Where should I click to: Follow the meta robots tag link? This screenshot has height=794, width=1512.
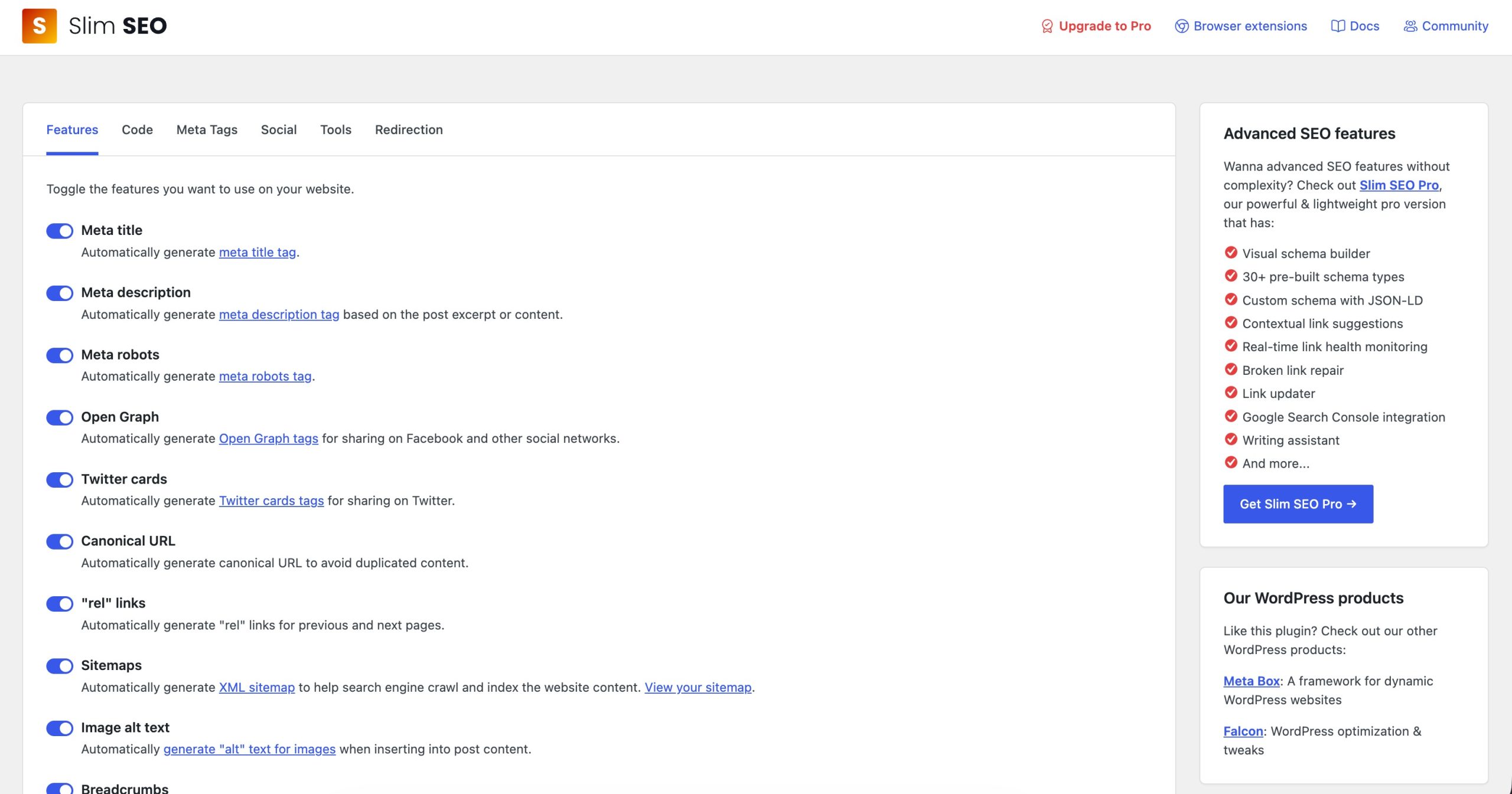pyautogui.click(x=265, y=376)
